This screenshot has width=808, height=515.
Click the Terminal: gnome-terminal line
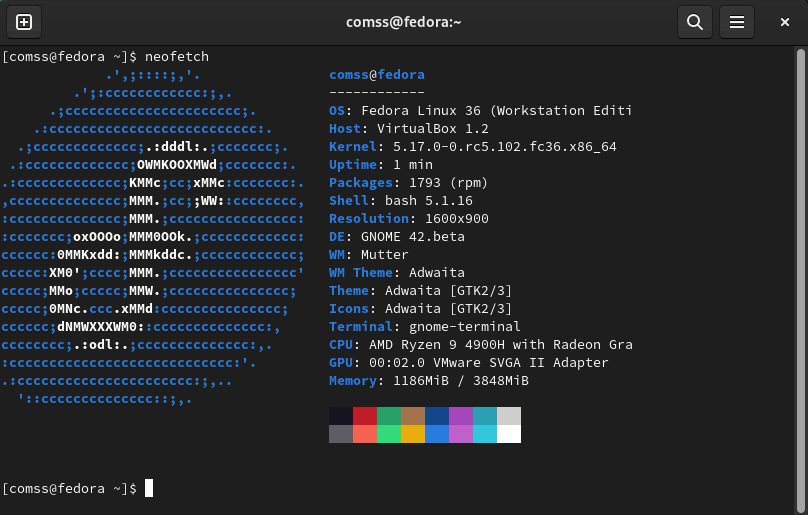point(424,327)
